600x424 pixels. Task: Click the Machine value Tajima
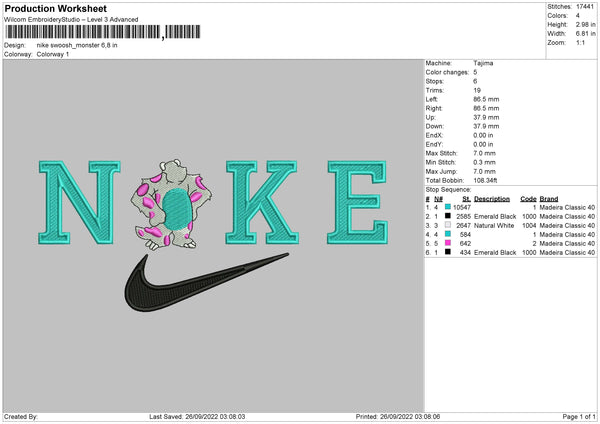pyautogui.click(x=483, y=63)
